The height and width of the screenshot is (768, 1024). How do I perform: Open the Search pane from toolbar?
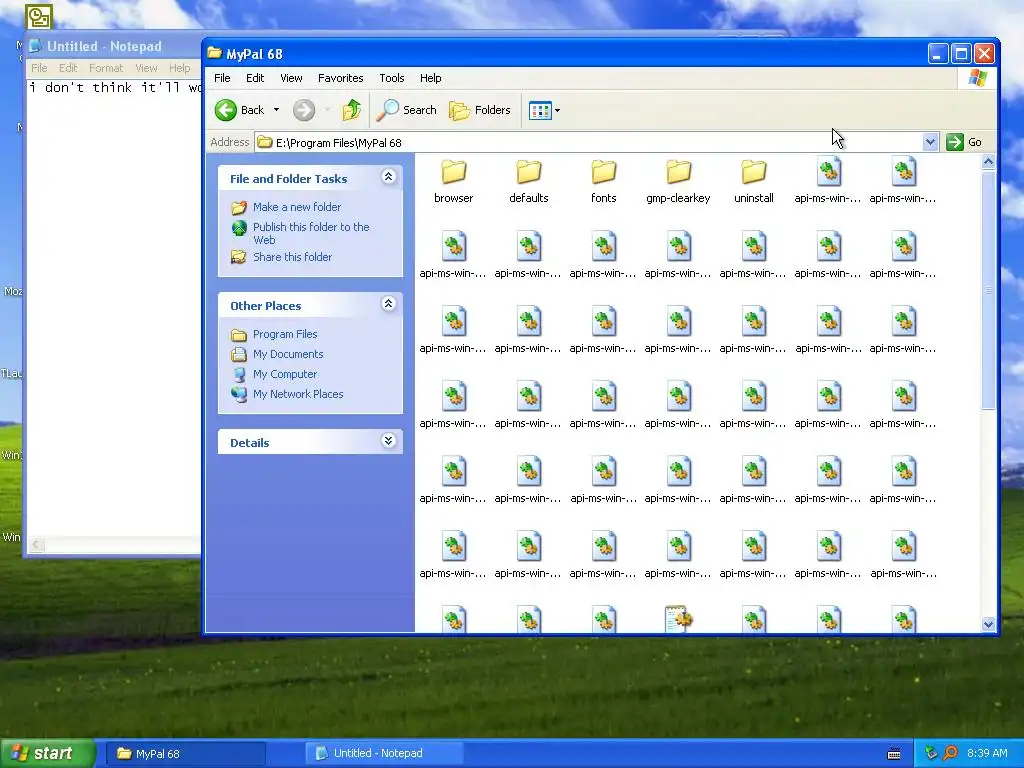[408, 110]
